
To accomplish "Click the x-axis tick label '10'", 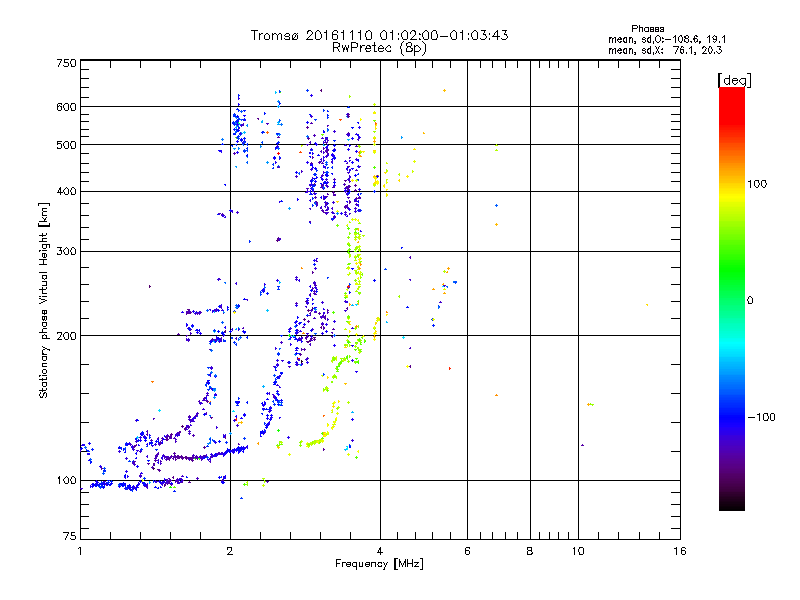I will (x=578, y=551).
